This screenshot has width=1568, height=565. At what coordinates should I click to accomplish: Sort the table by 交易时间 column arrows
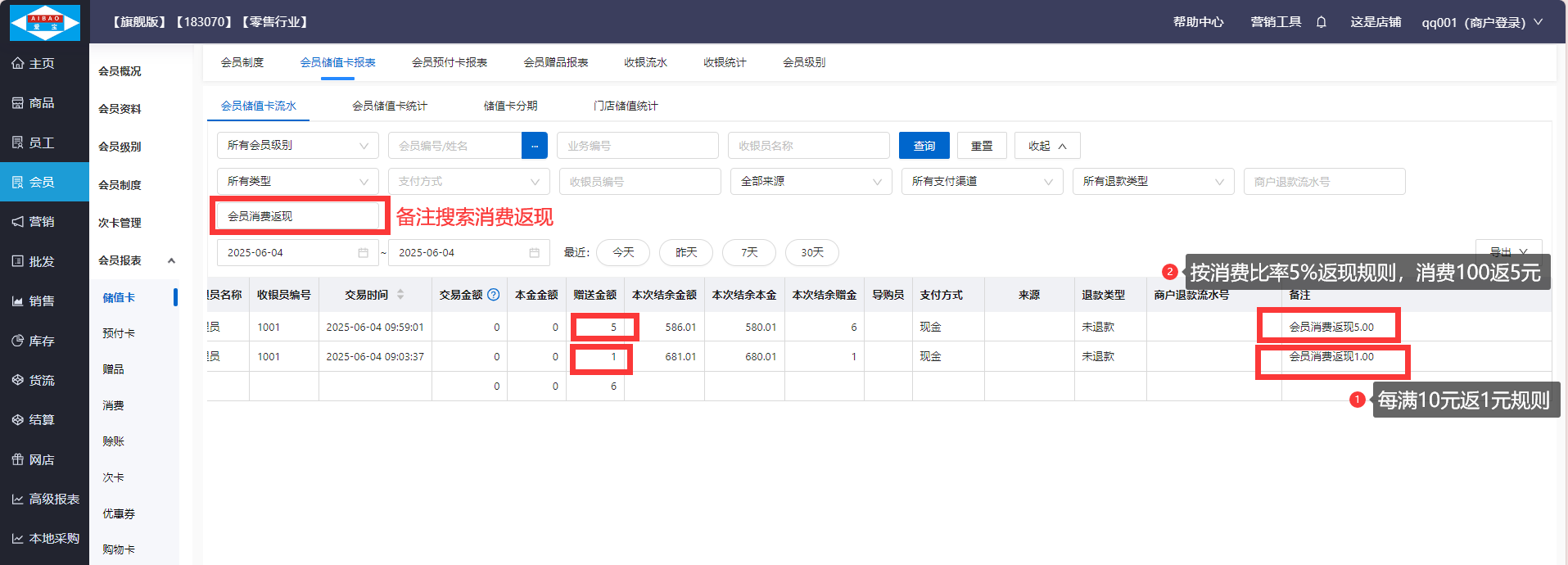[x=400, y=295]
